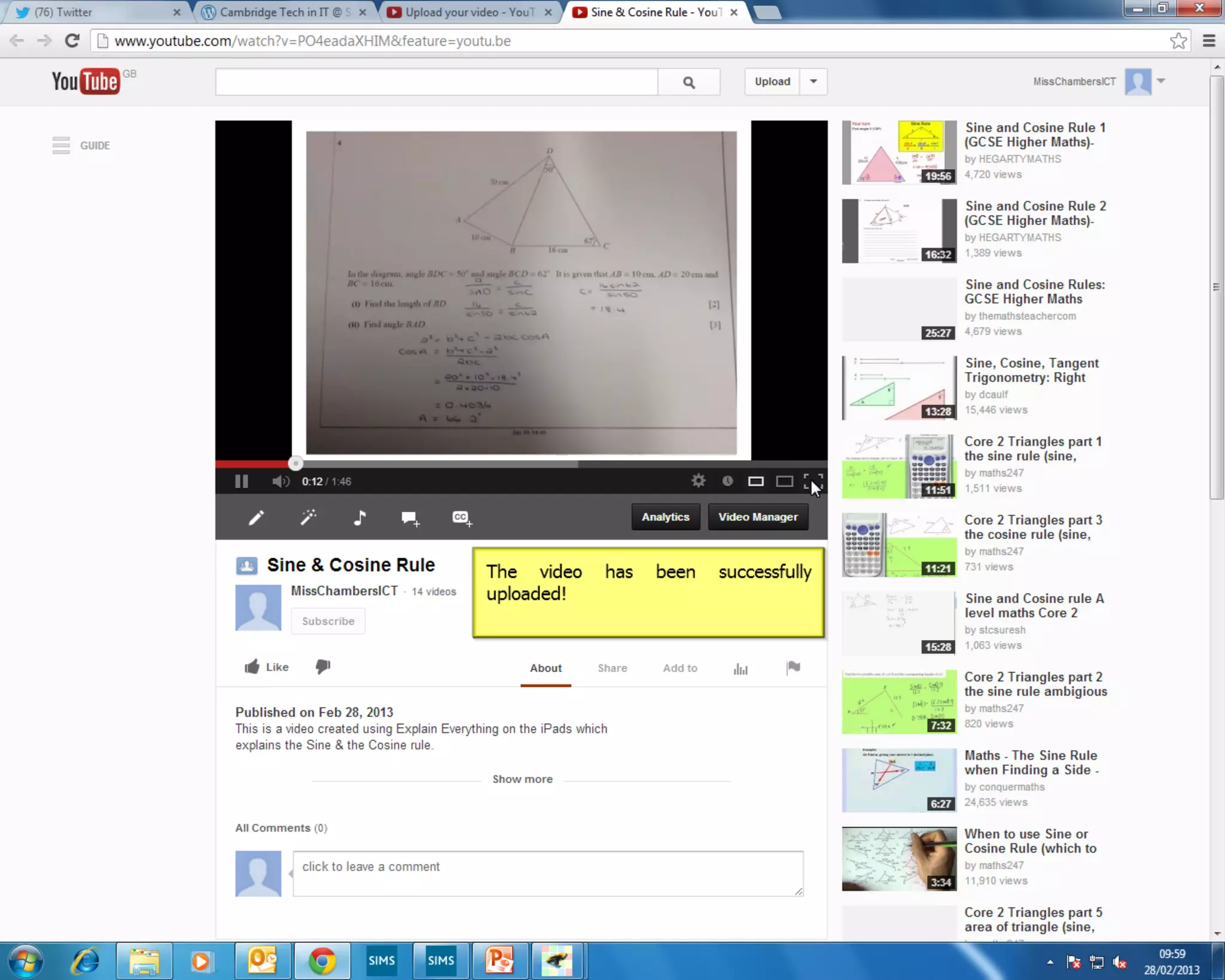Enter full screen mode

click(813, 481)
